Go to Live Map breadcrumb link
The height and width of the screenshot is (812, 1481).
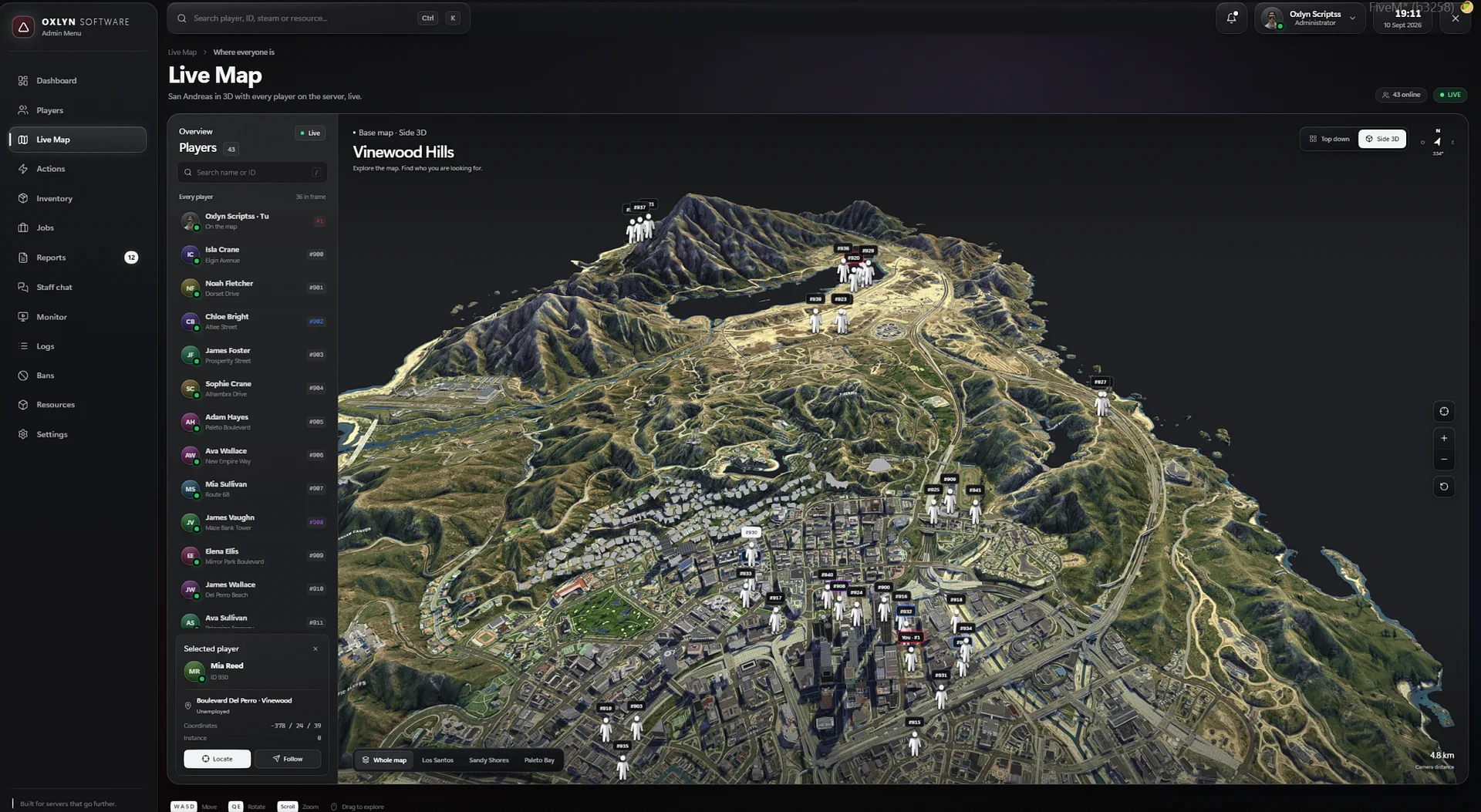pyautogui.click(x=182, y=52)
